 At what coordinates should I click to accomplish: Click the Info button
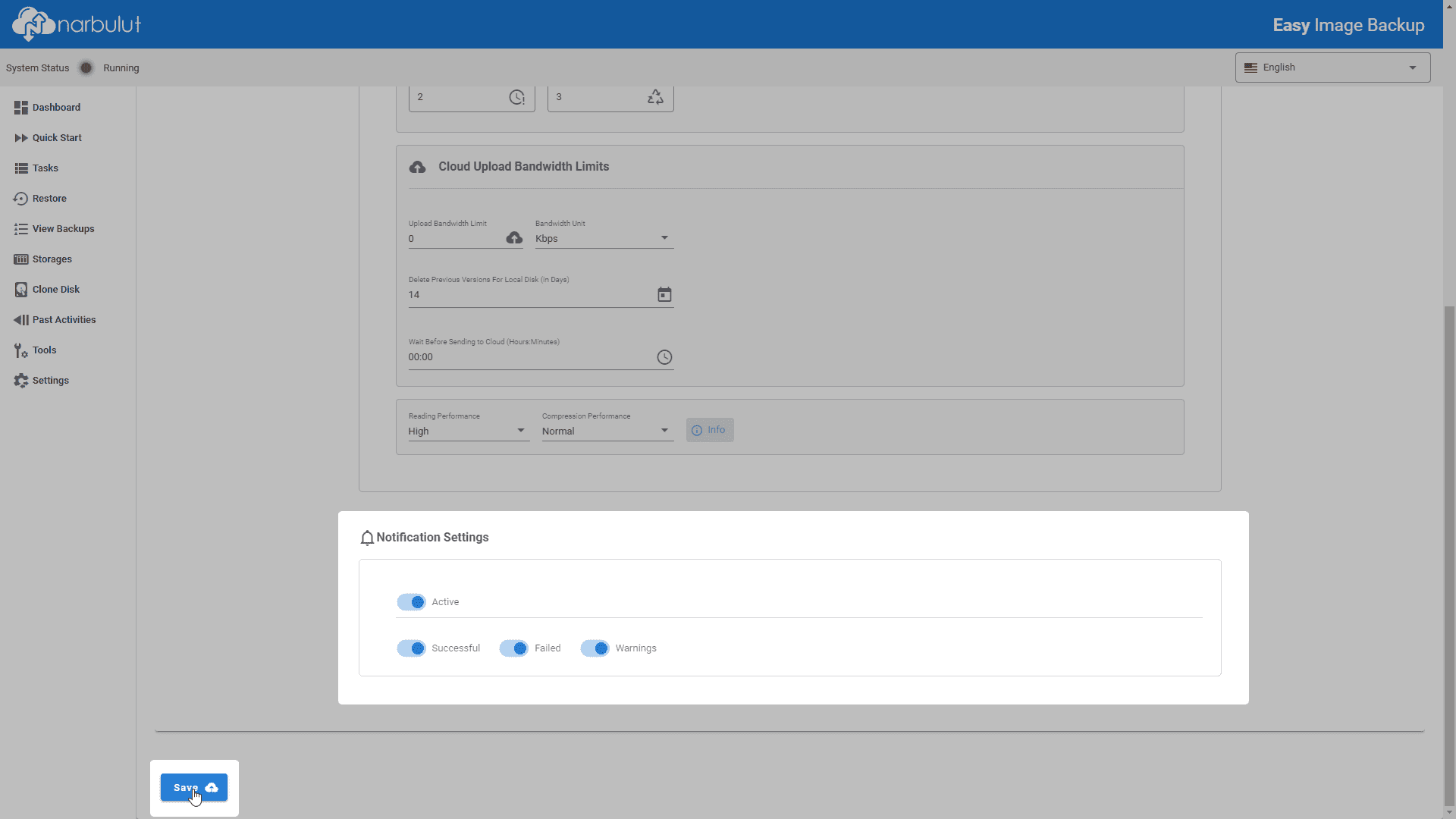click(x=710, y=430)
